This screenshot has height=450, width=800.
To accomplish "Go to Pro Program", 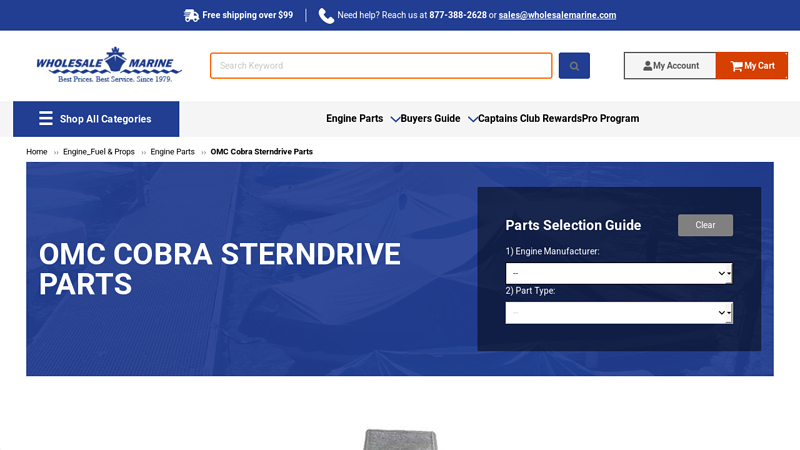I will click(610, 118).
